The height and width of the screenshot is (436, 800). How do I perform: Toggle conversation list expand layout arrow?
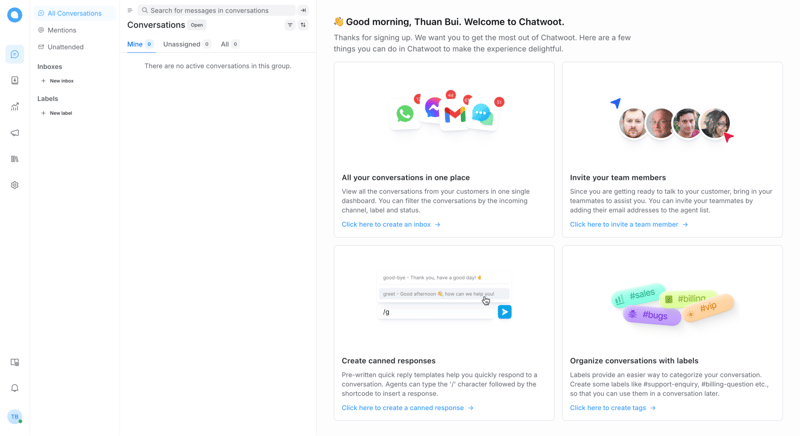(x=303, y=11)
